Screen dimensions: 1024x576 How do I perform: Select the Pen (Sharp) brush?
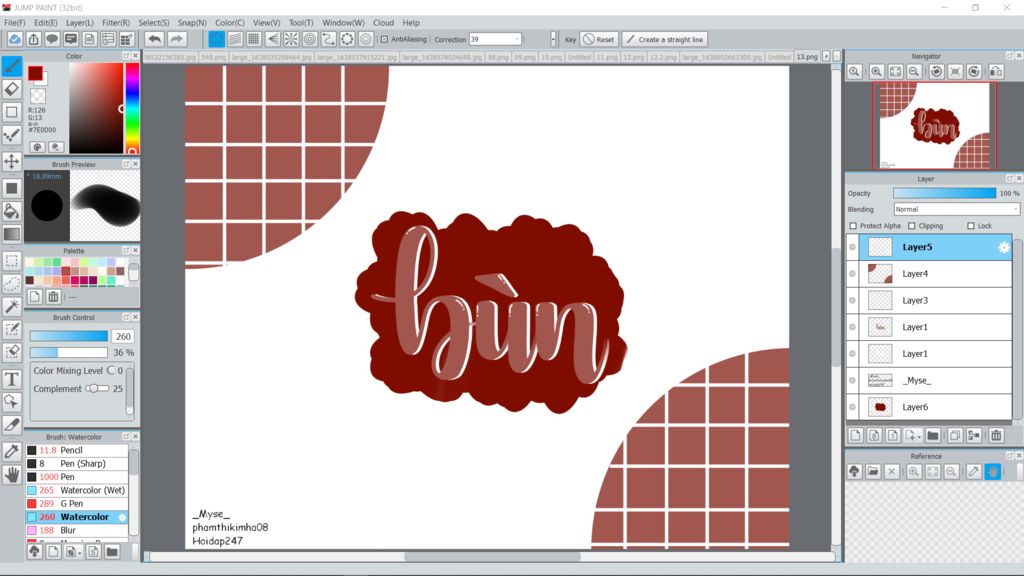coord(77,464)
